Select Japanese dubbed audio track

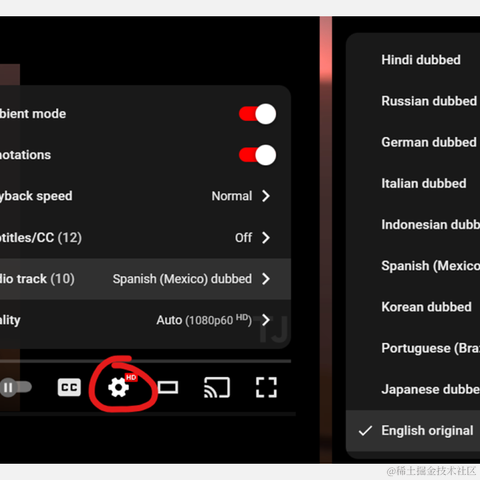pyautogui.click(x=413, y=389)
